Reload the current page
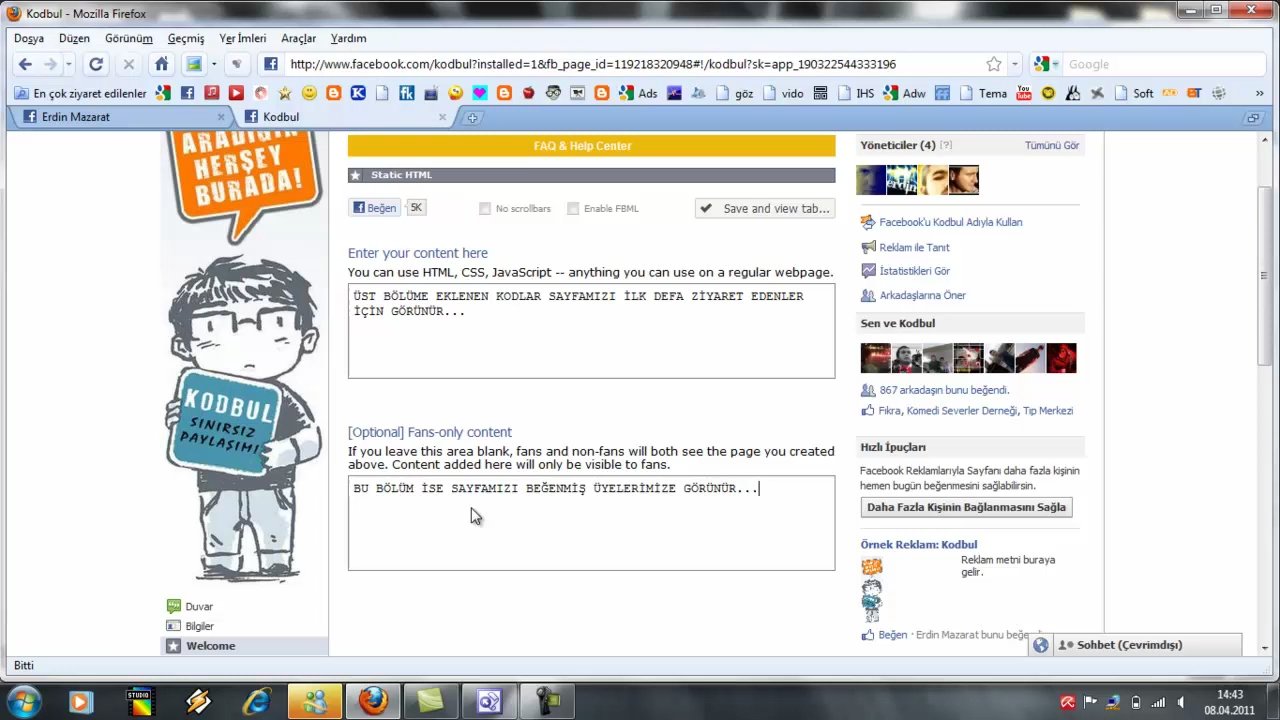This screenshot has width=1280, height=720. (x=96, y=64)
